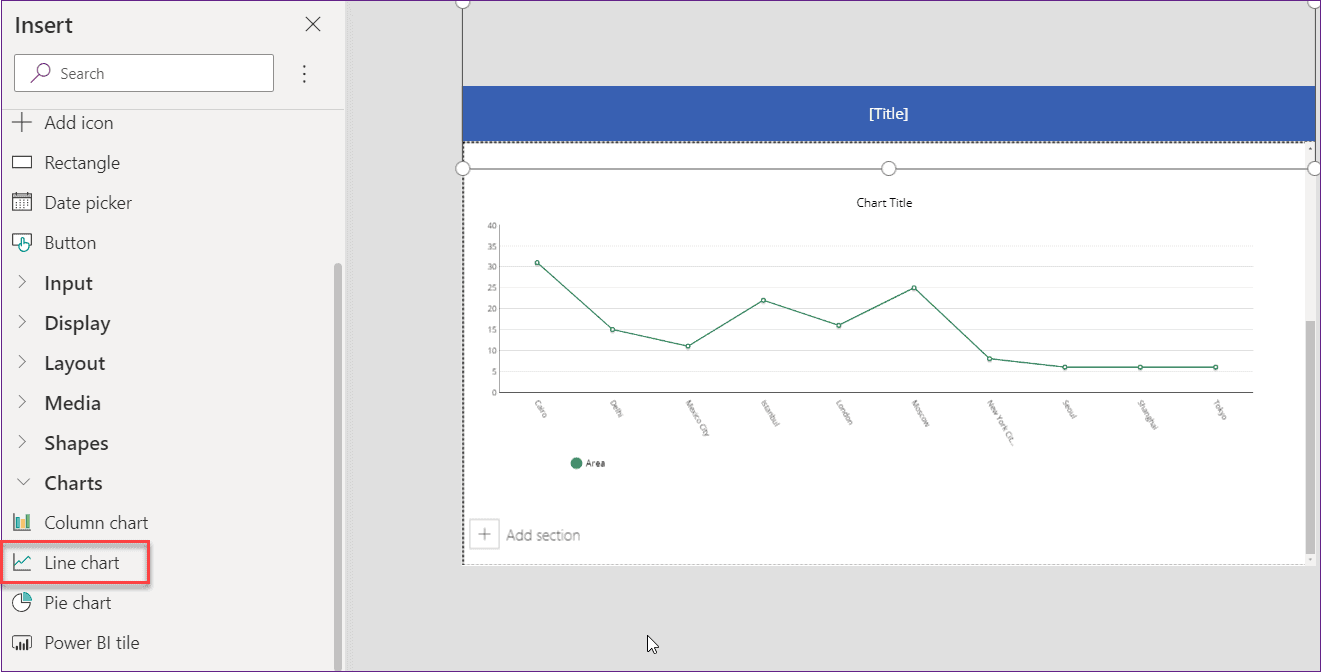The image size is (1321, 672).
Task: Click the Line chart icon
Action: [22, 563]
